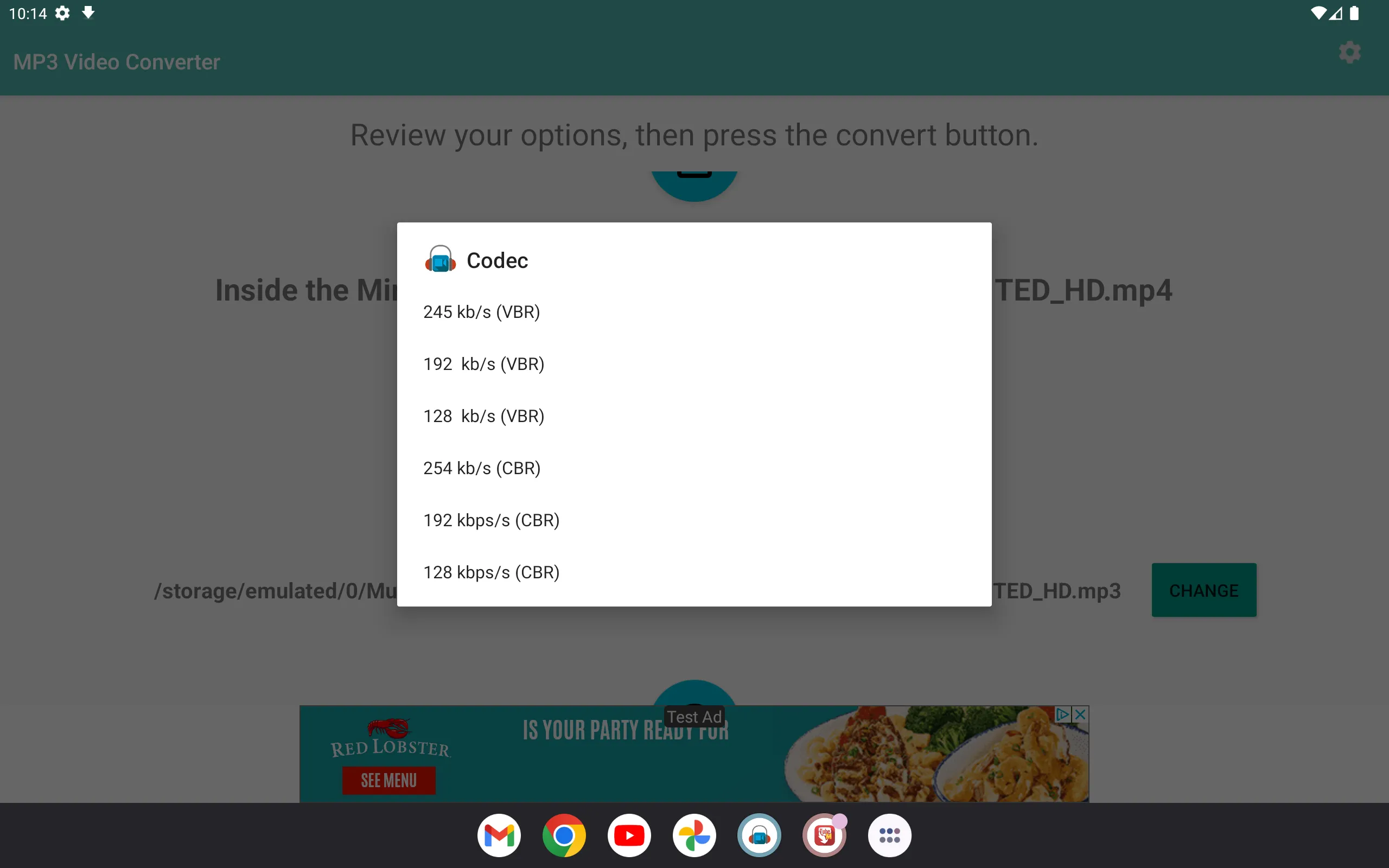The height and width of the screenshot is (868, 1389).
Task: Select 128 kbps/s (CBR) codec option
Action: point(491,572)
